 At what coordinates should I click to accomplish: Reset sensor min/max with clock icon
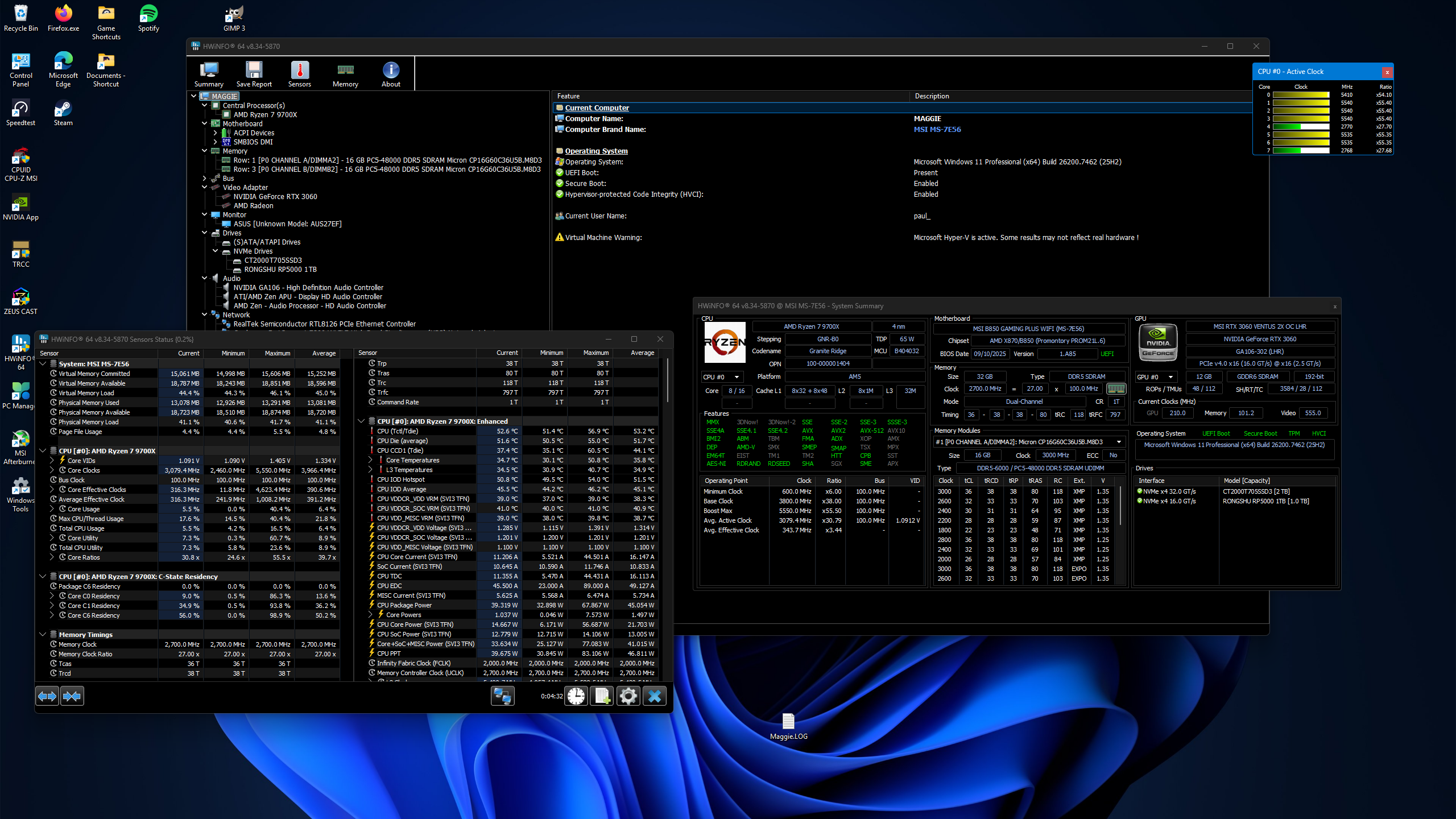click(576, 696)
